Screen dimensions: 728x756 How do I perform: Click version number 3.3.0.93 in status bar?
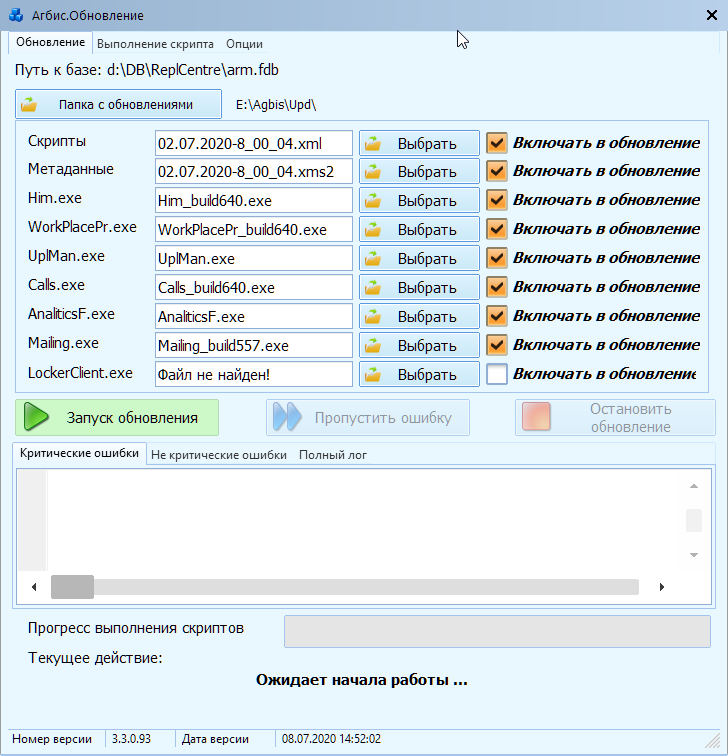[x=131, y=739]
